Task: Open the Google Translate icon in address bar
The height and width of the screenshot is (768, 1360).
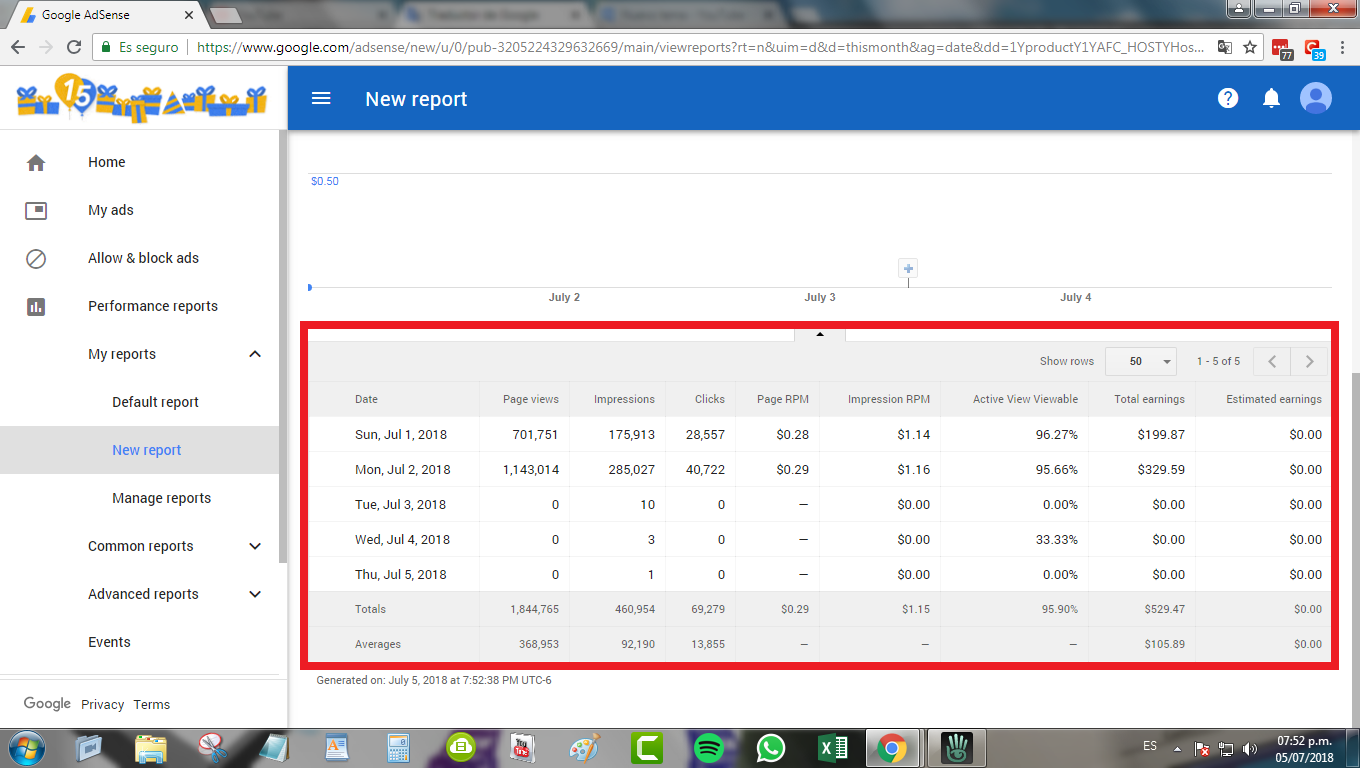Action: pyautogui.click(x=1225, y=47)
